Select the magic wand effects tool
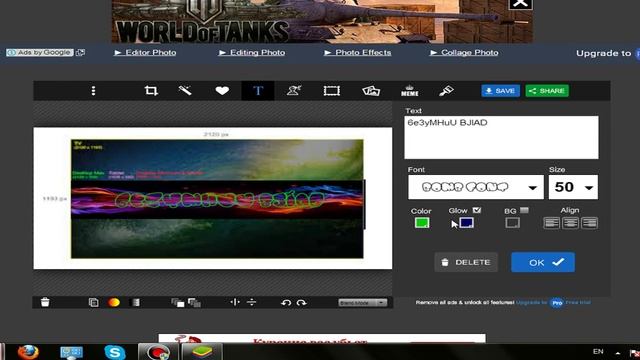This screenshot has width=640, height=360. coord(185,90)
